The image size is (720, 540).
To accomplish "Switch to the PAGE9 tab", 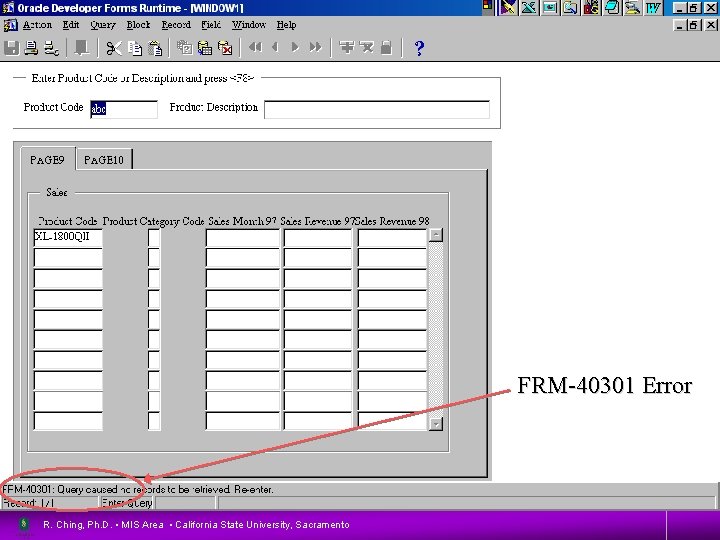I will 47,160.
